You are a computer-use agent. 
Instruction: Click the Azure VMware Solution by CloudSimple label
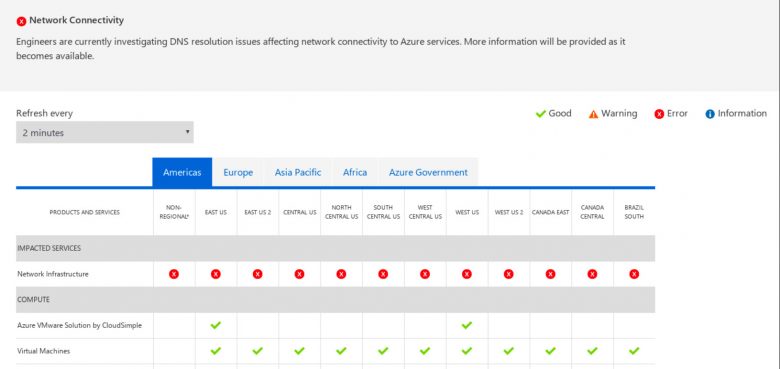point(80,325)
